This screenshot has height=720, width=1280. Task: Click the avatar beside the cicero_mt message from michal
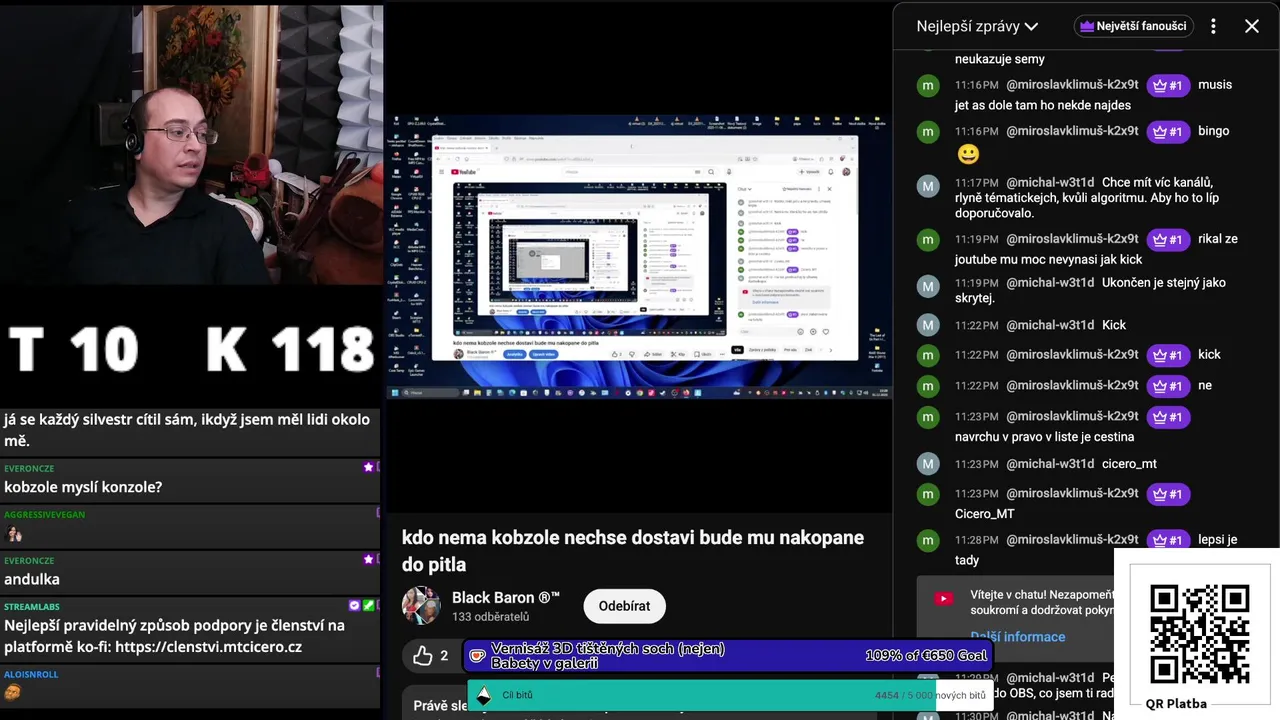pos(928,464)
